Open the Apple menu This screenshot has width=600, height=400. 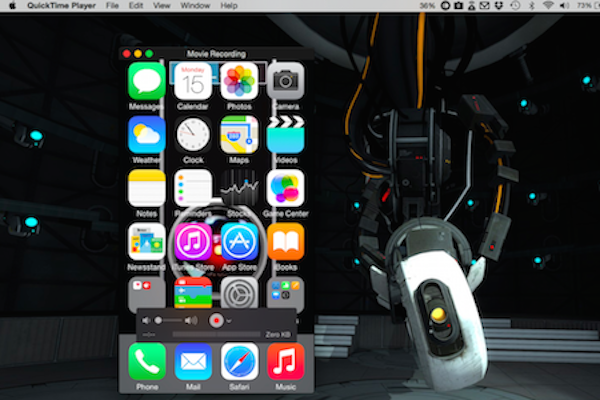tap(13, 6)
